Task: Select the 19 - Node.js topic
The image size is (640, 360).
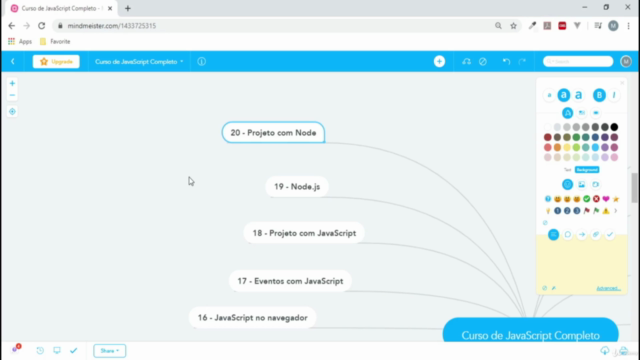Action: tap(297, 187)
